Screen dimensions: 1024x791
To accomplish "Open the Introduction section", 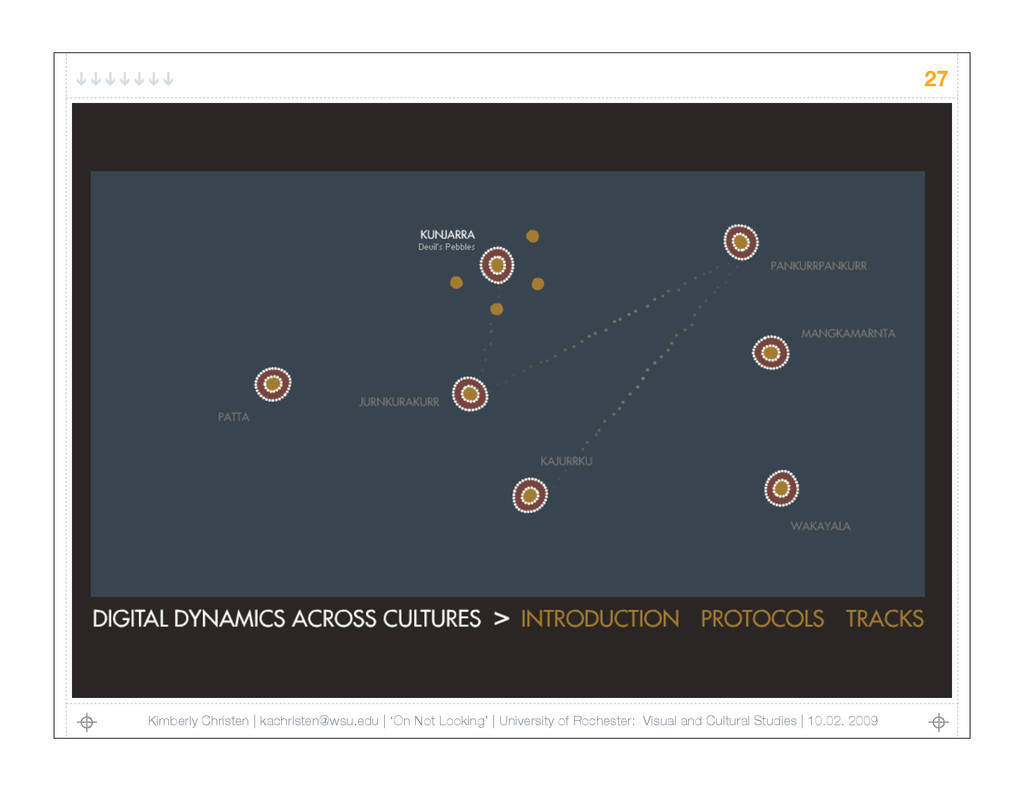I will [600, 619].
